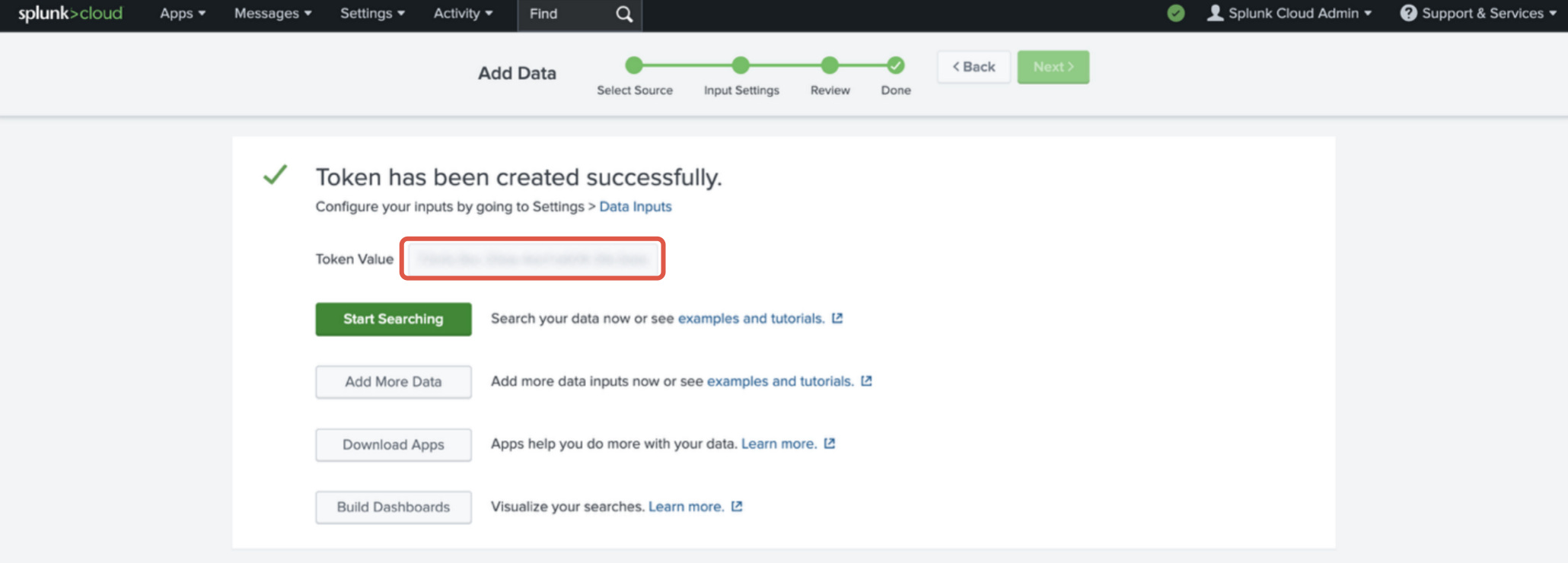The height and width of the screenshot is (563, 1568).
Task: Click the green health status checkmark icon
Action: [1175, 14]
